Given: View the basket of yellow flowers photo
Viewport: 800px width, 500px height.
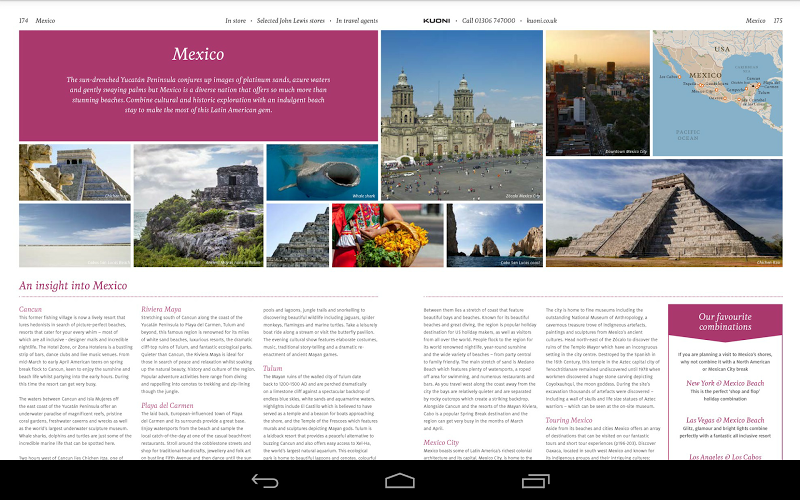Looking at the screenshot, I should click(x=388, y=235).
